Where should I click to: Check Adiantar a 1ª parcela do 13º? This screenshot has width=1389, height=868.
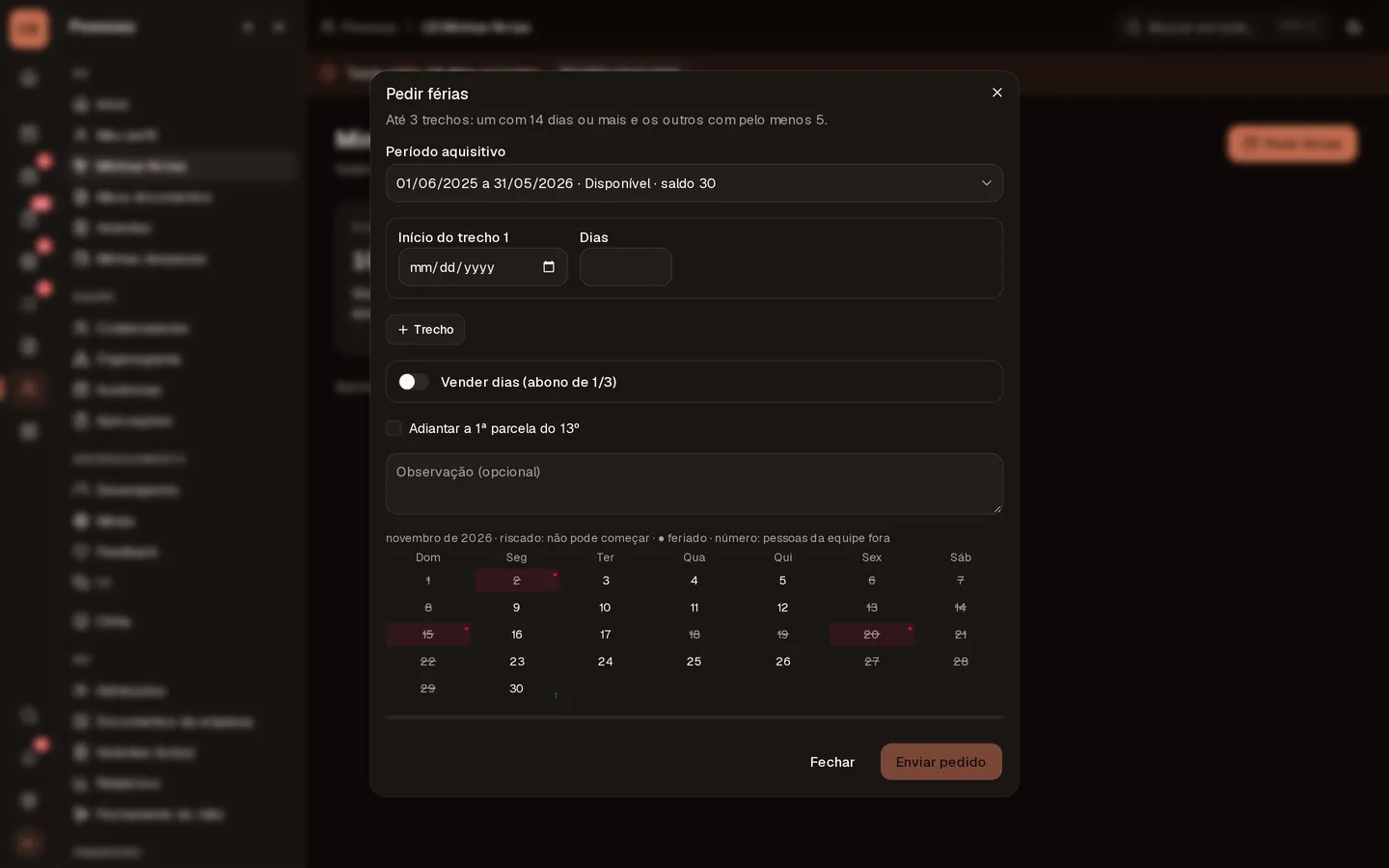click(x=394, y=428)
